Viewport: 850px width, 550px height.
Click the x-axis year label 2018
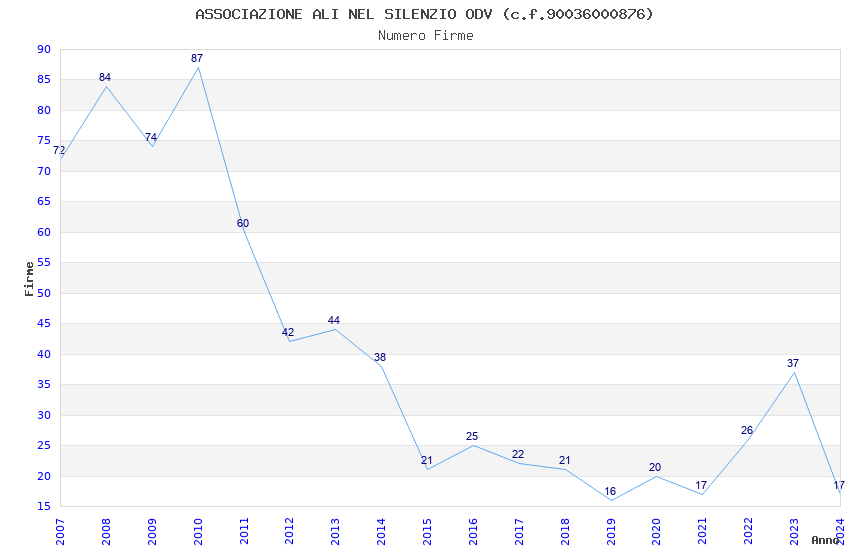pos(565,532)
